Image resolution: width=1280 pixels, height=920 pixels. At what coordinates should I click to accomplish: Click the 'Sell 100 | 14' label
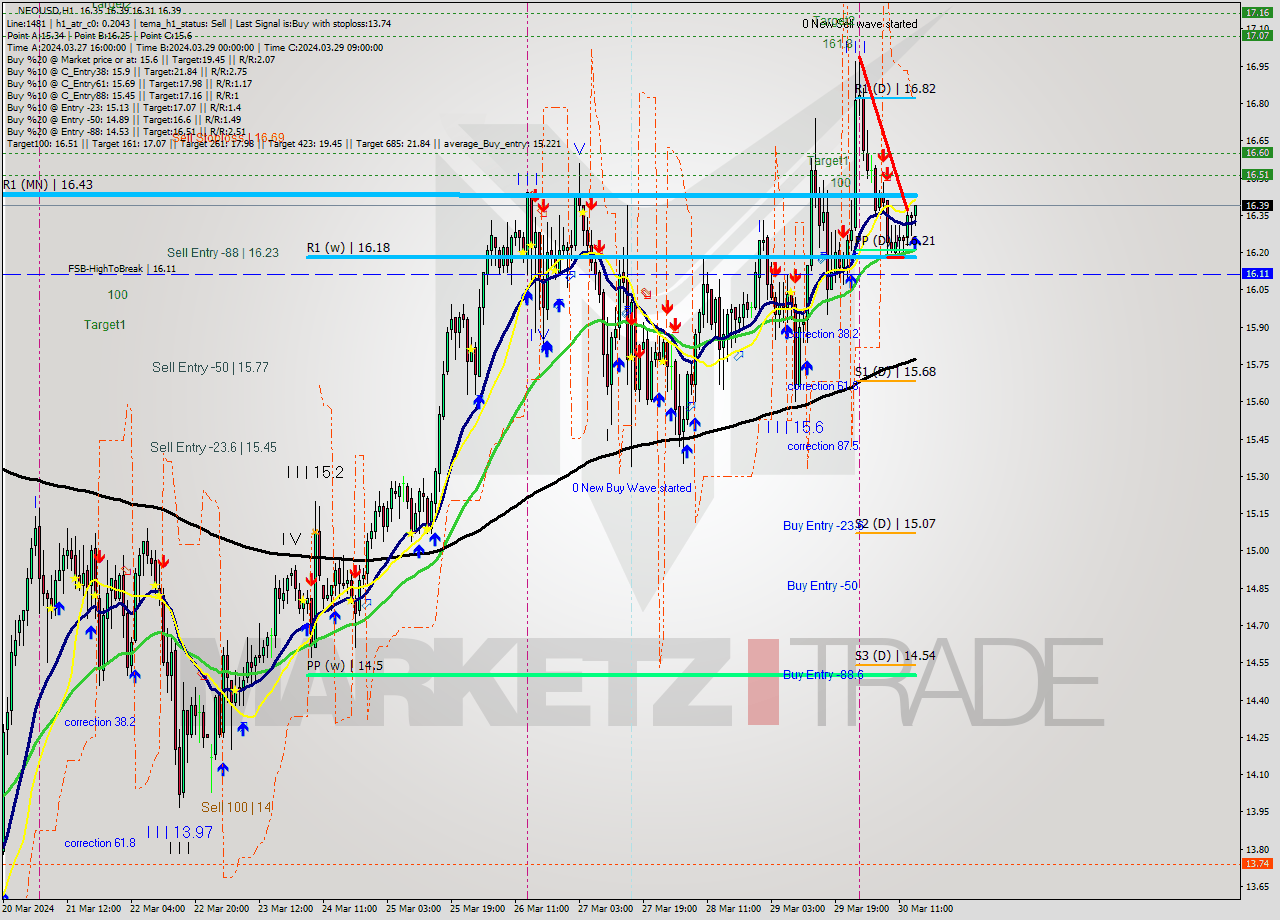tap(236, 807)
